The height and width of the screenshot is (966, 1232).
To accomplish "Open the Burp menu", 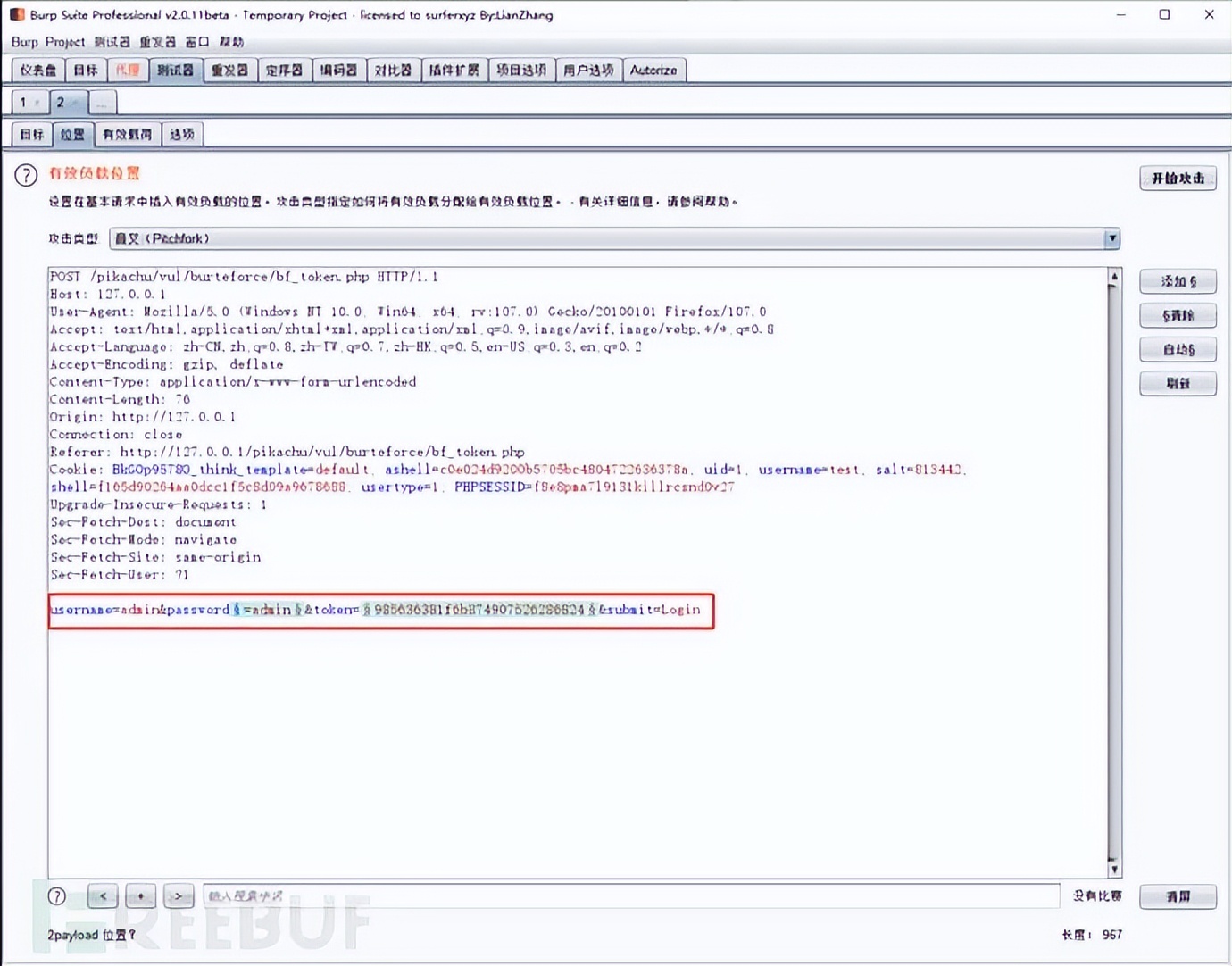I will pyautogui.click(x=24, y=42).
